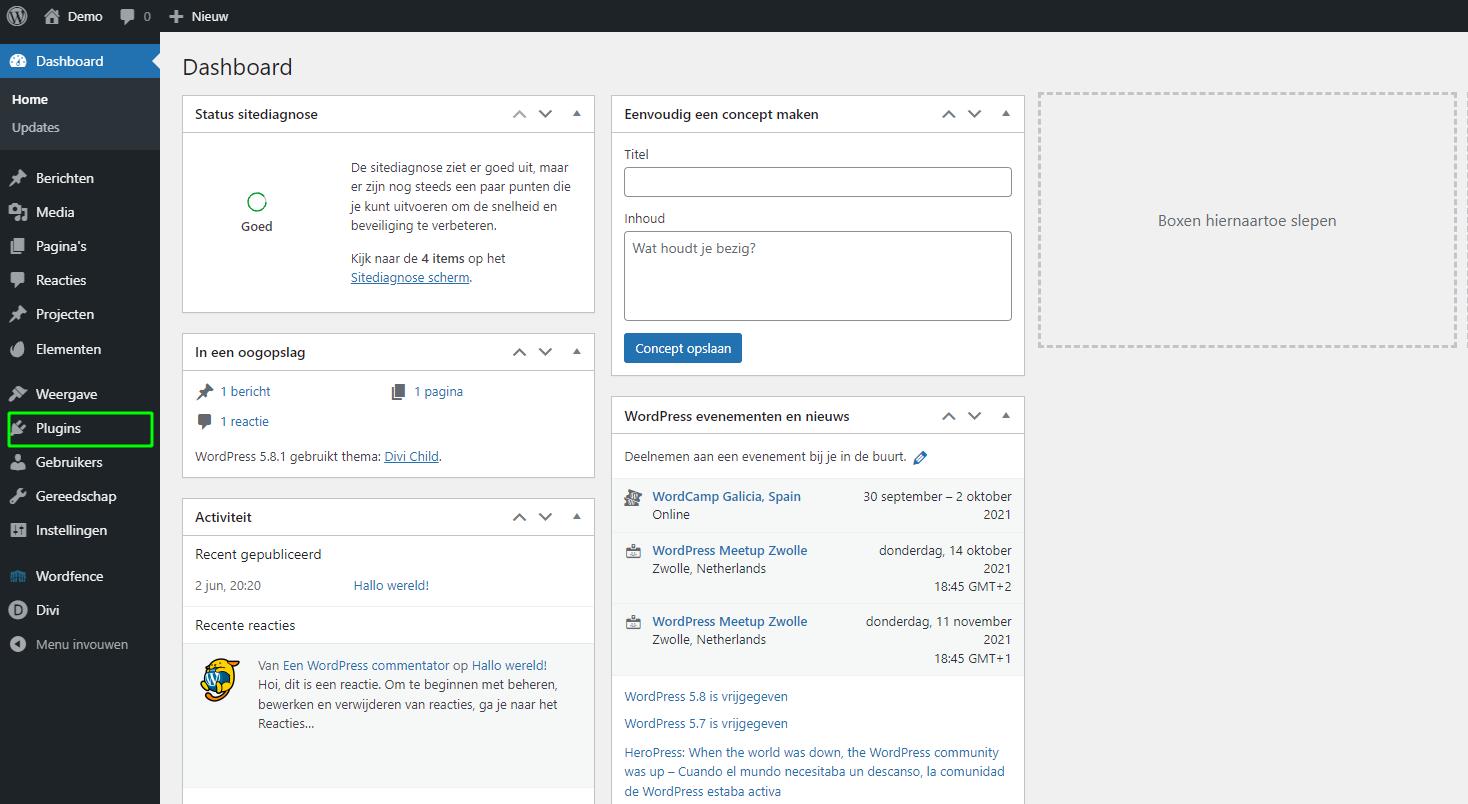
Task: Open the Hallo wereld! recent post link
Action: click(x=391, y=586)
